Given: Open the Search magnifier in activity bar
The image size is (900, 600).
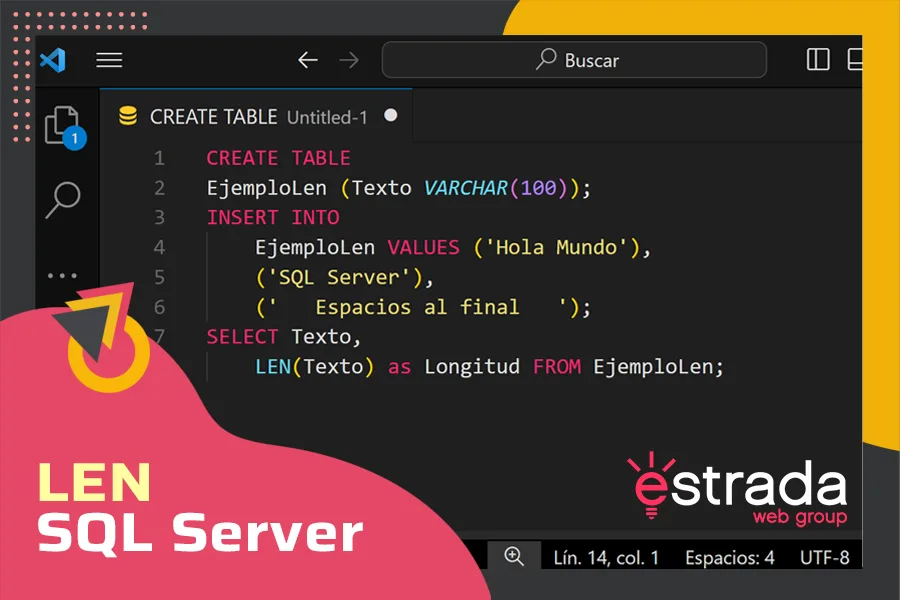Looking at the screenshot, I should tap(63, 199).
